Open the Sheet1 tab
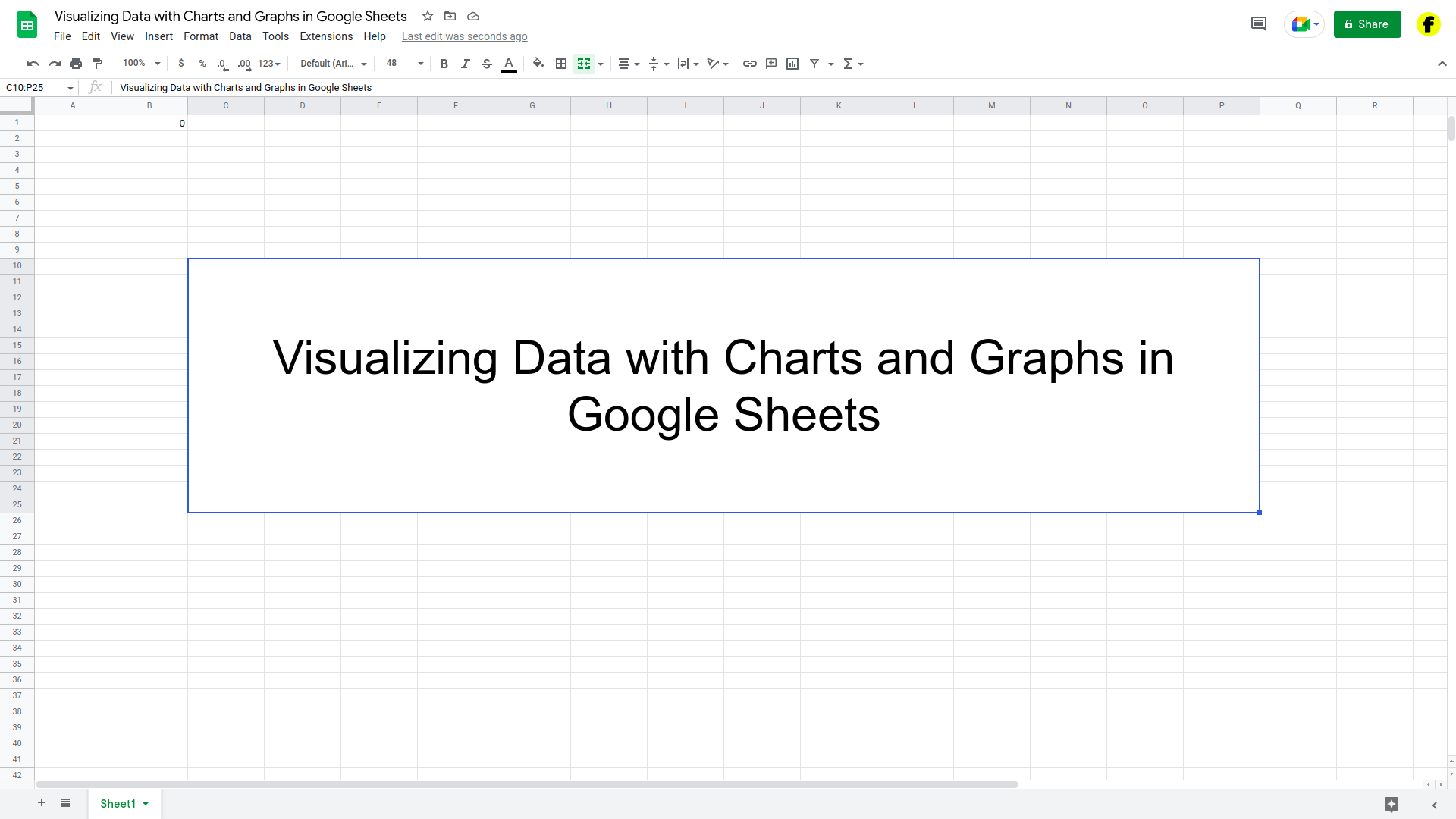Screen dimensions: 1456x819 click(x=118, y=804)
